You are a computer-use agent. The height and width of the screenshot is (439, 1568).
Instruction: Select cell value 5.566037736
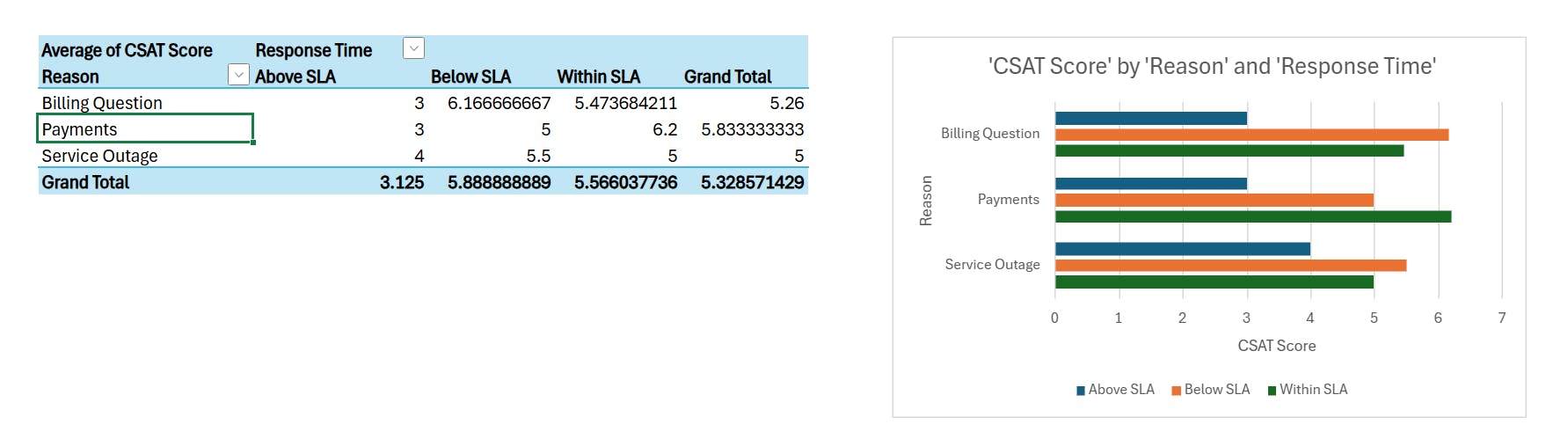click(625, 182)
